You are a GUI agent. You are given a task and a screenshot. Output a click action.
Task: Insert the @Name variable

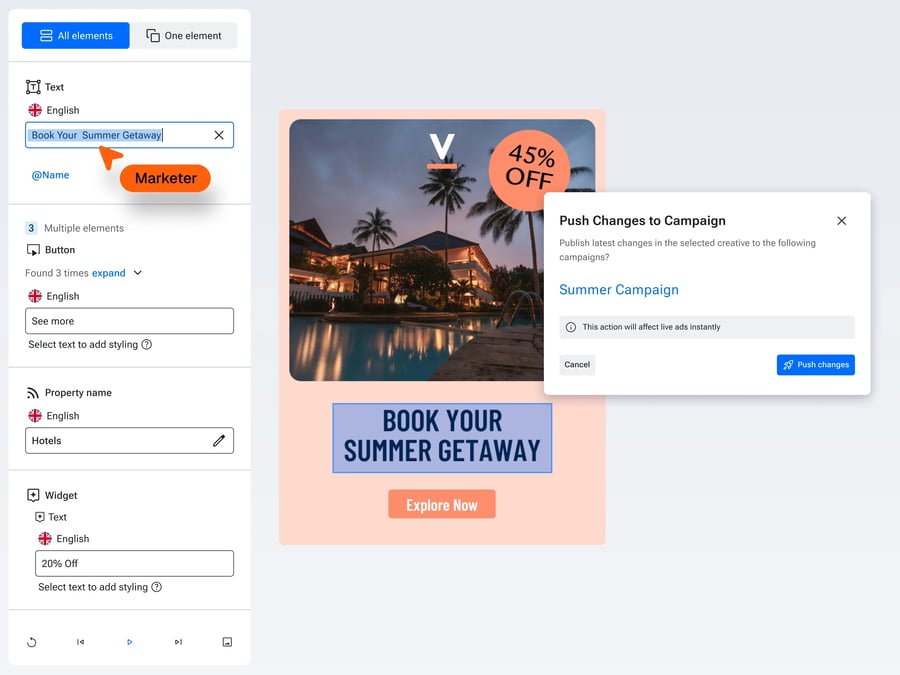[51, 175]
